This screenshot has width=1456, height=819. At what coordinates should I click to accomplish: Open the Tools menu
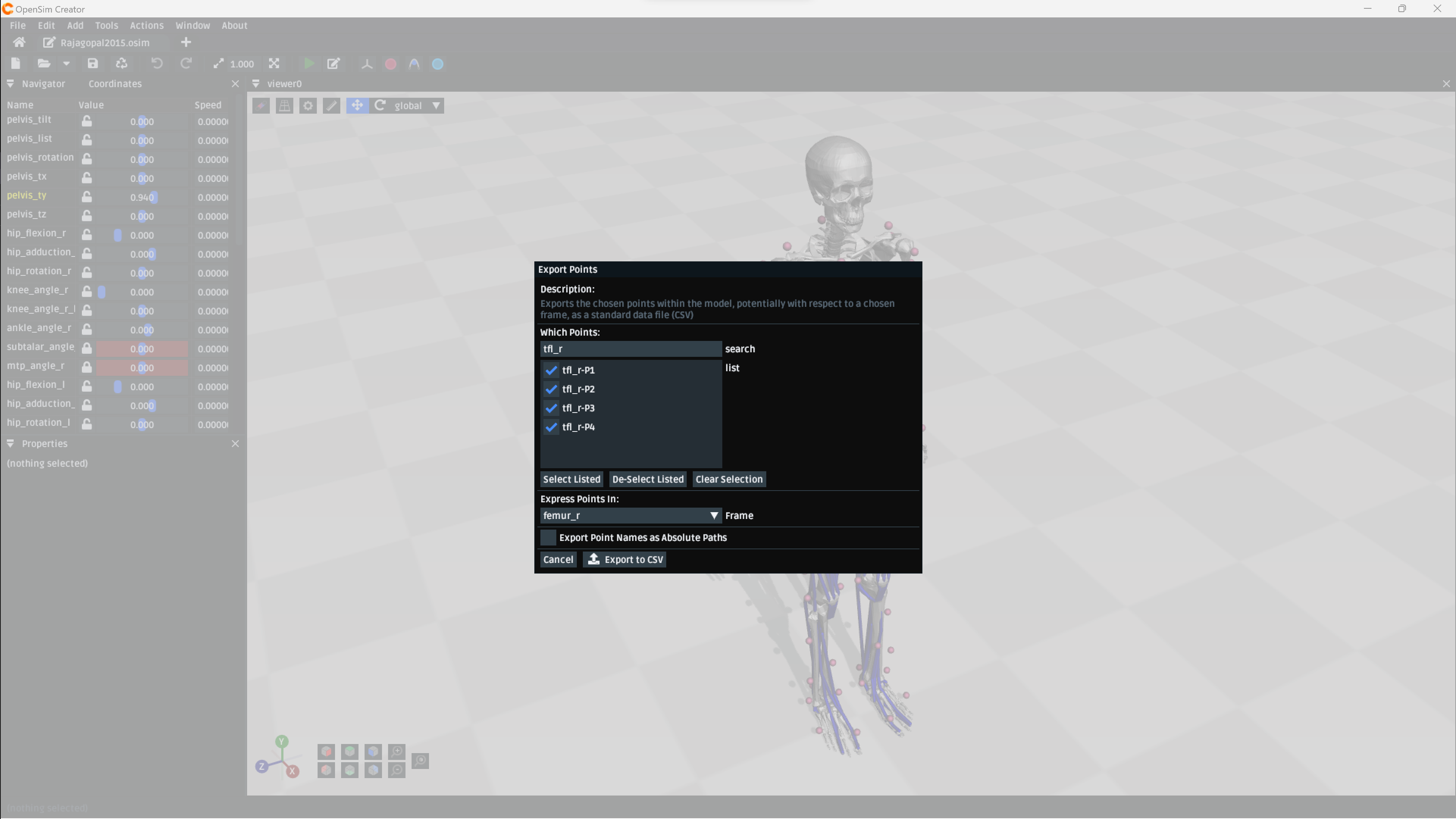click(x=107, y=25)
